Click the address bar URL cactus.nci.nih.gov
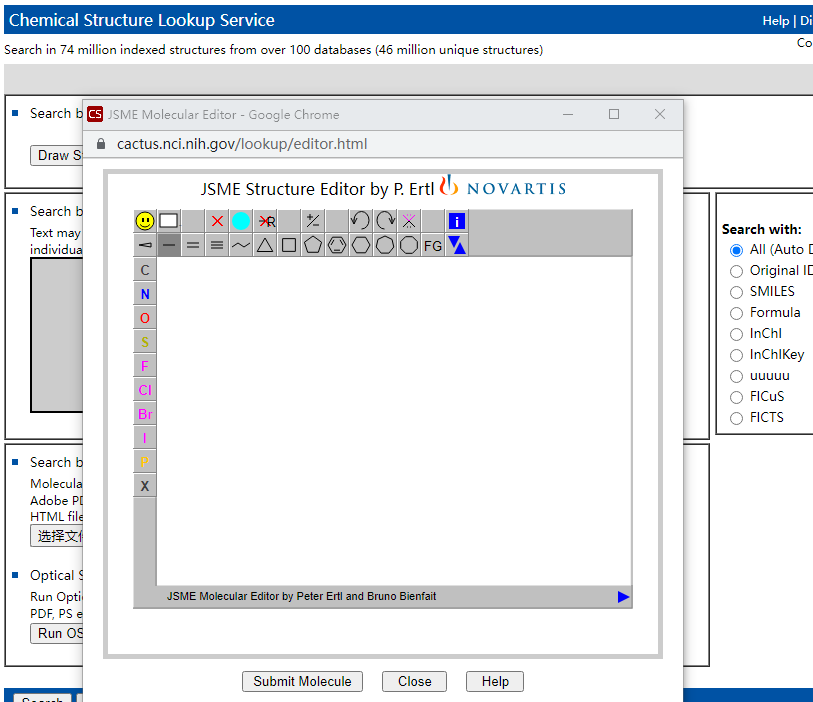813x702 pixels. (x=242, y=144)
